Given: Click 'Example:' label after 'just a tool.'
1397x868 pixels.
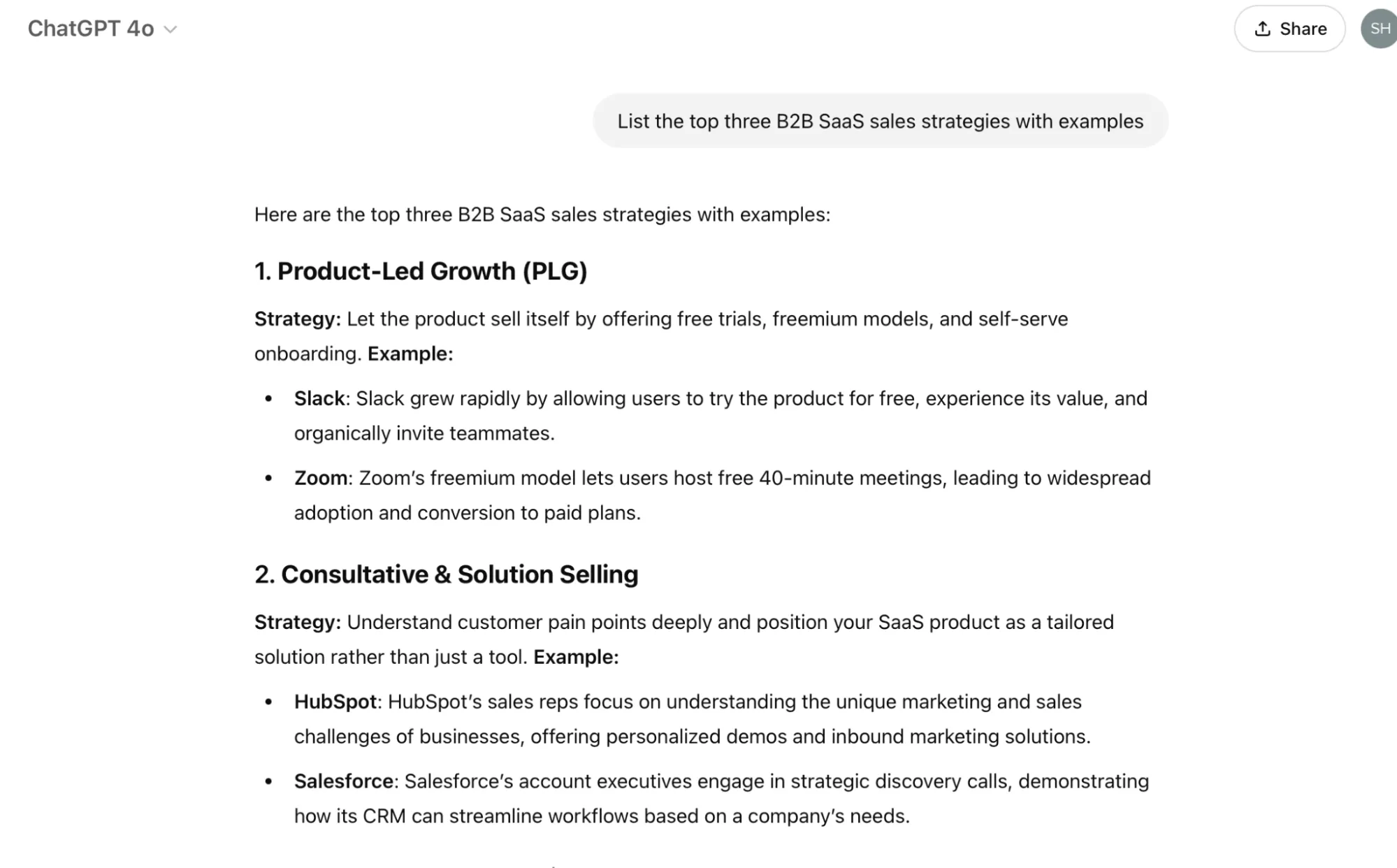Looking at the screenshot, I should click(576, 657).
